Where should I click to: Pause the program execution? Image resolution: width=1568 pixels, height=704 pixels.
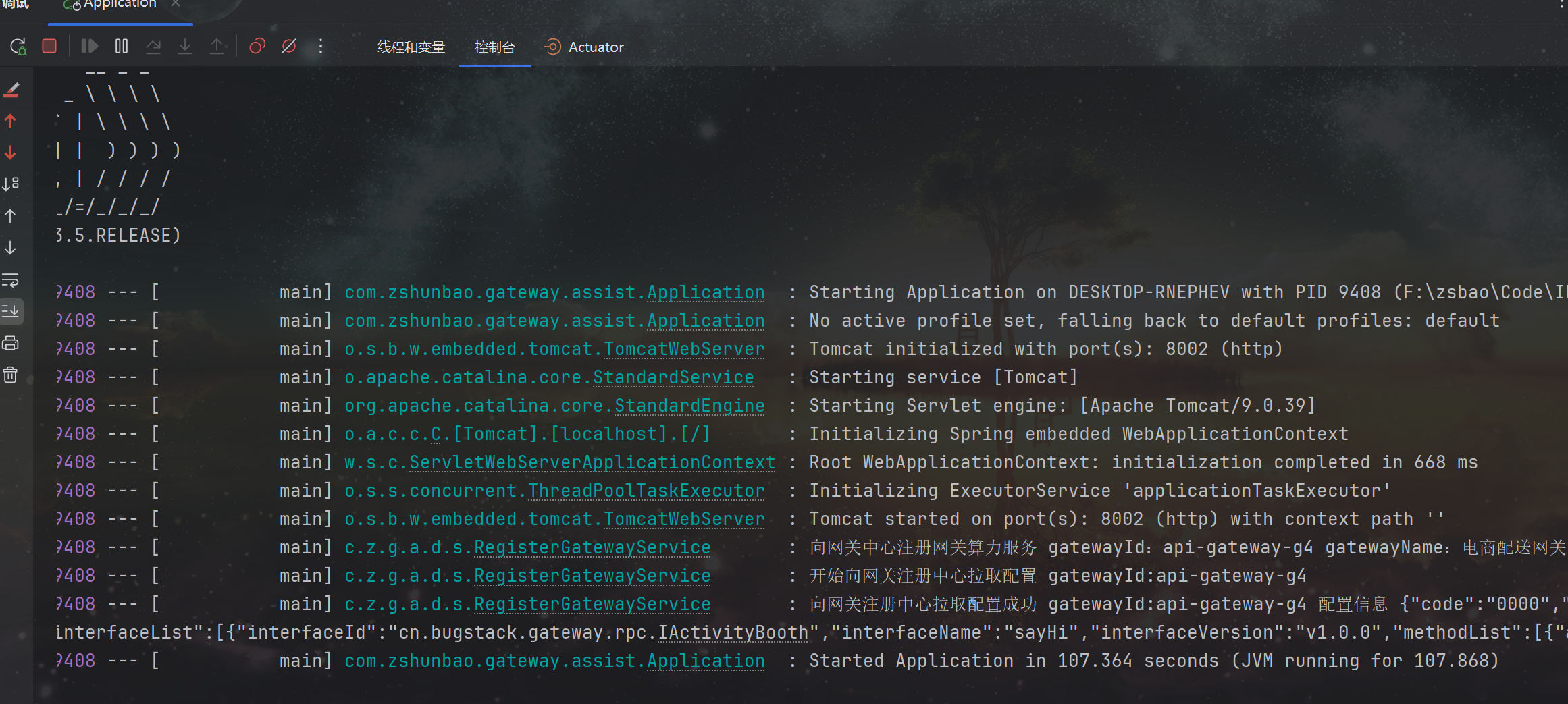(x=122, y=47)
